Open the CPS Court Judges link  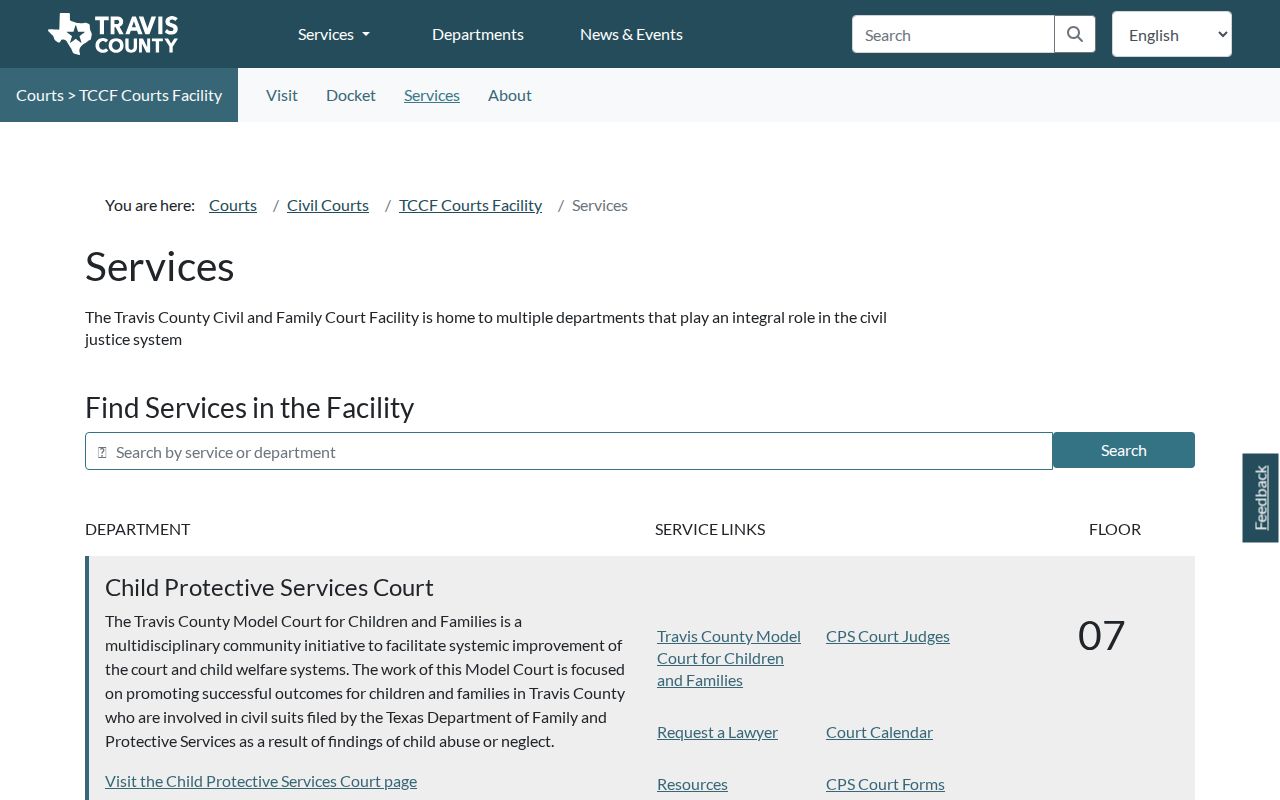(x=888, y=636)
